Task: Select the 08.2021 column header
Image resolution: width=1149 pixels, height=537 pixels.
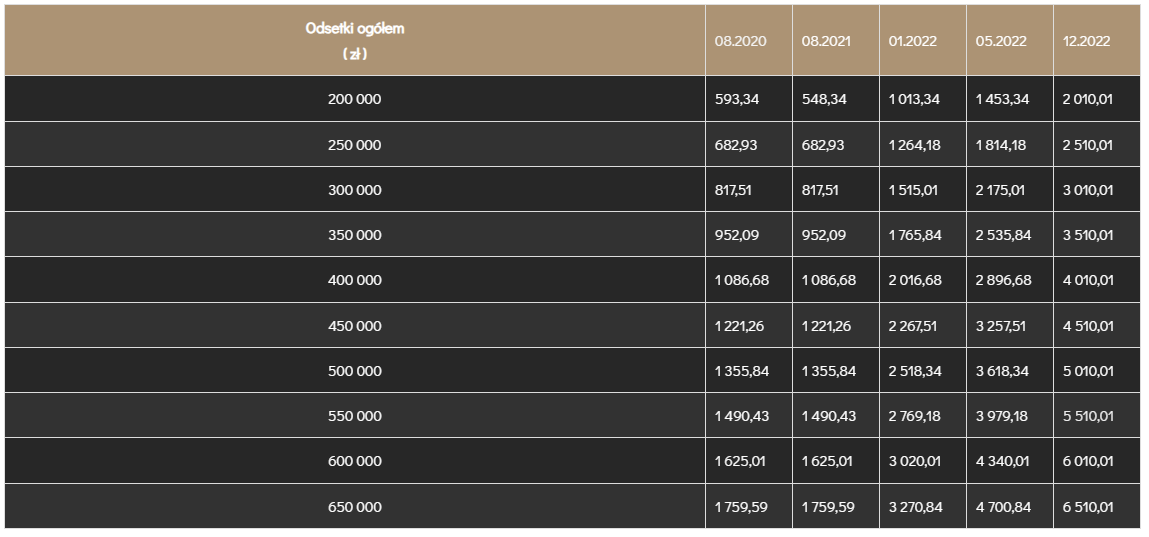Action: tap(827, 42)
